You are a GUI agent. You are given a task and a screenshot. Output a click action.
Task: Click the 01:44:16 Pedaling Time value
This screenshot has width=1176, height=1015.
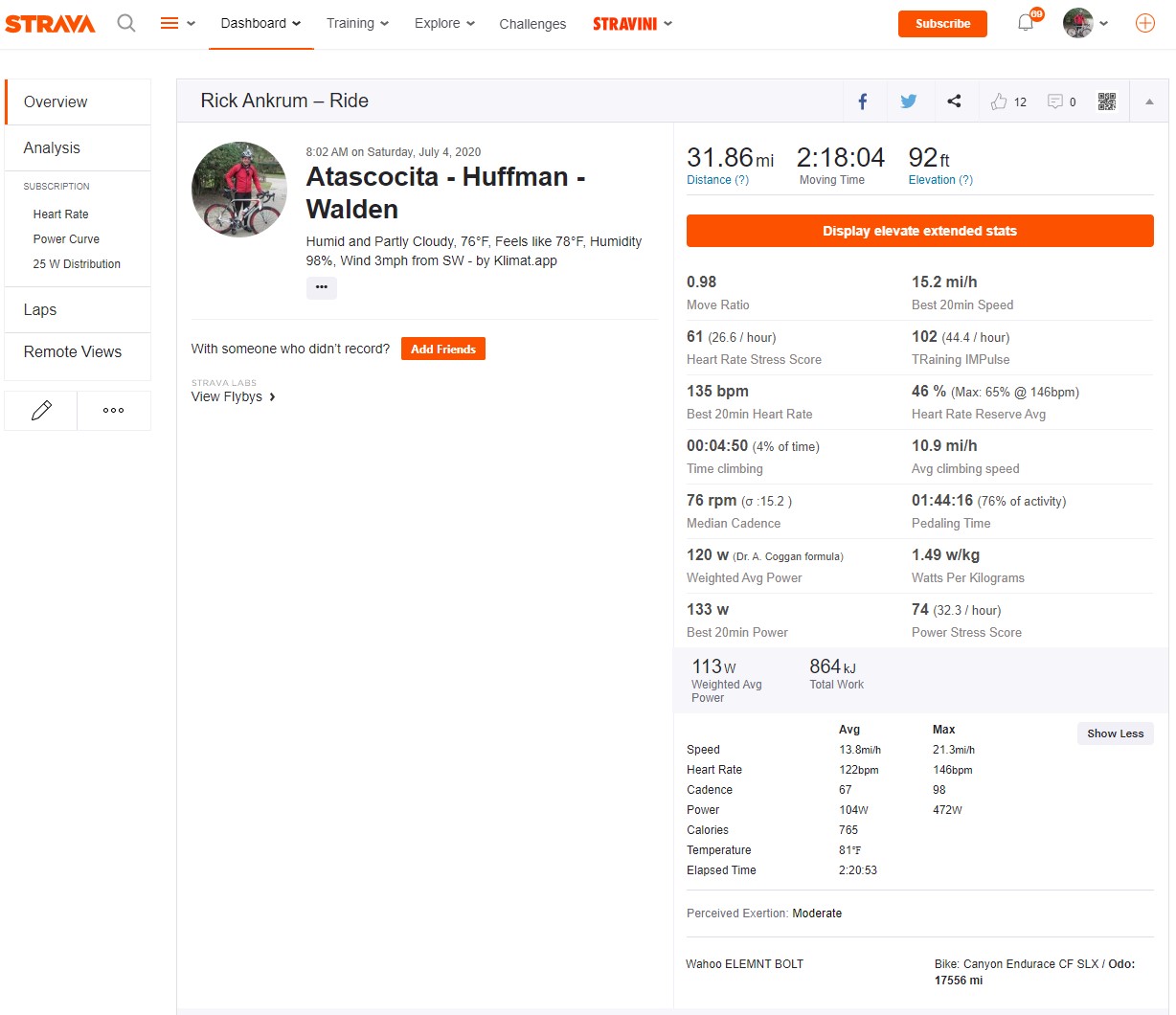coord(942,501)
